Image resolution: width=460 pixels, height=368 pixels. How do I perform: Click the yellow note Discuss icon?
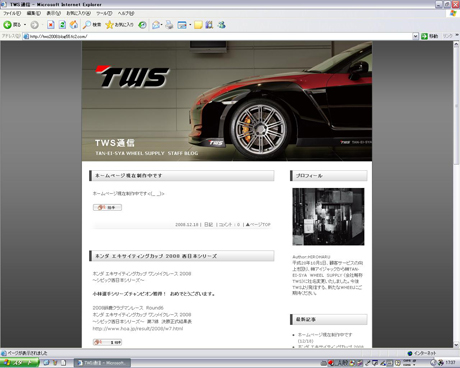(198, 25)
